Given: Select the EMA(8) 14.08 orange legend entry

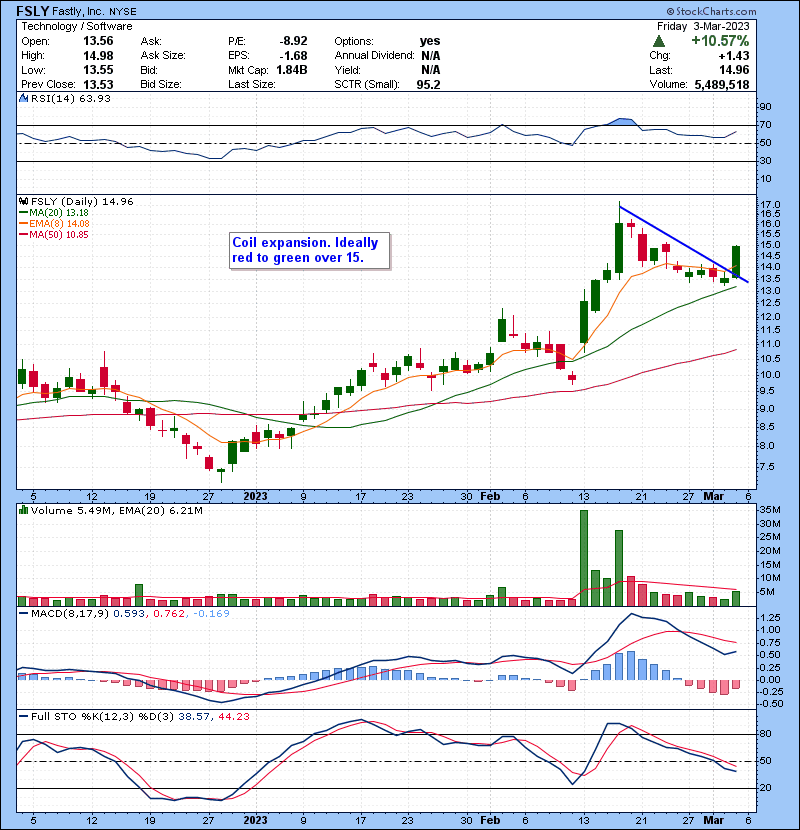Looking at the screenshot, I should (x=53, y=224).
